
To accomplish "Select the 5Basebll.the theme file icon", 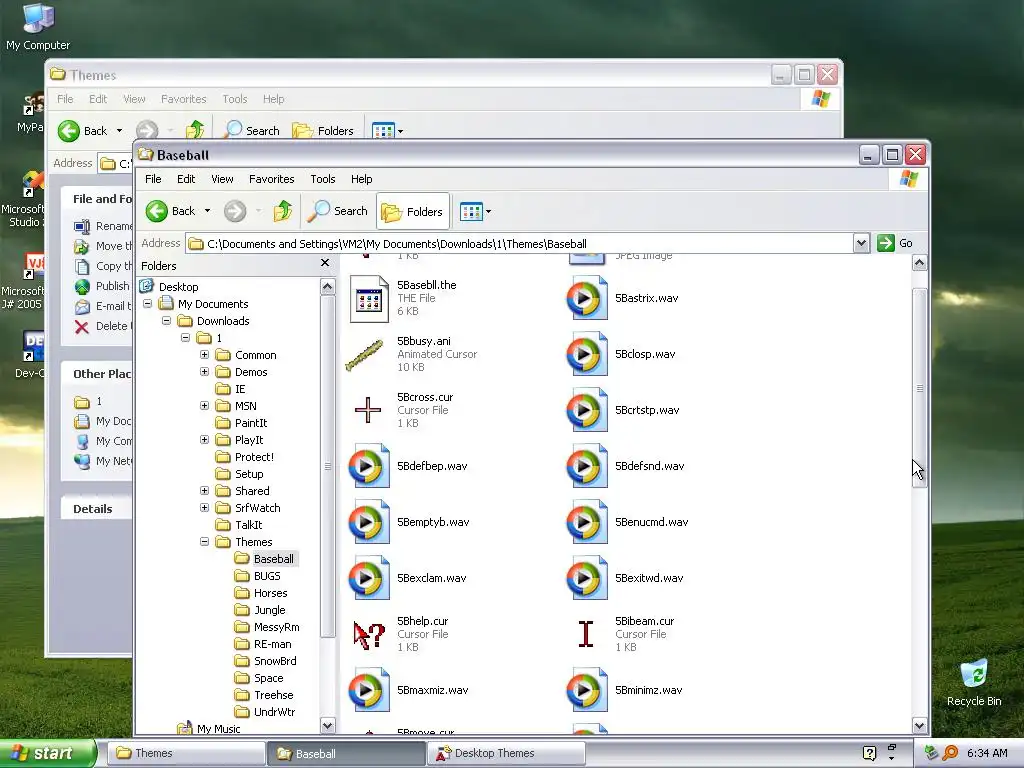I will click(368, 298).
